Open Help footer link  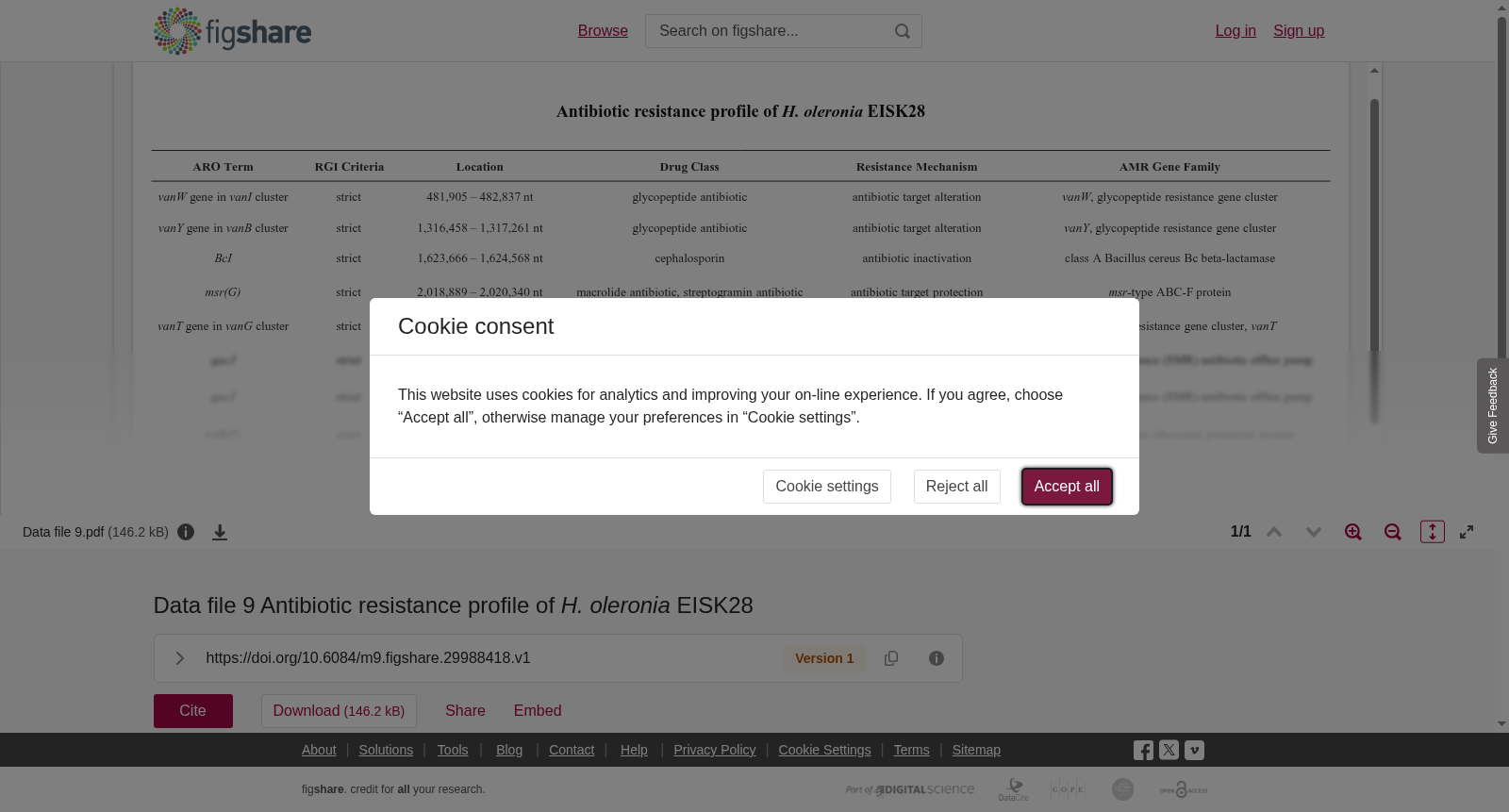[x=634, y=750]
